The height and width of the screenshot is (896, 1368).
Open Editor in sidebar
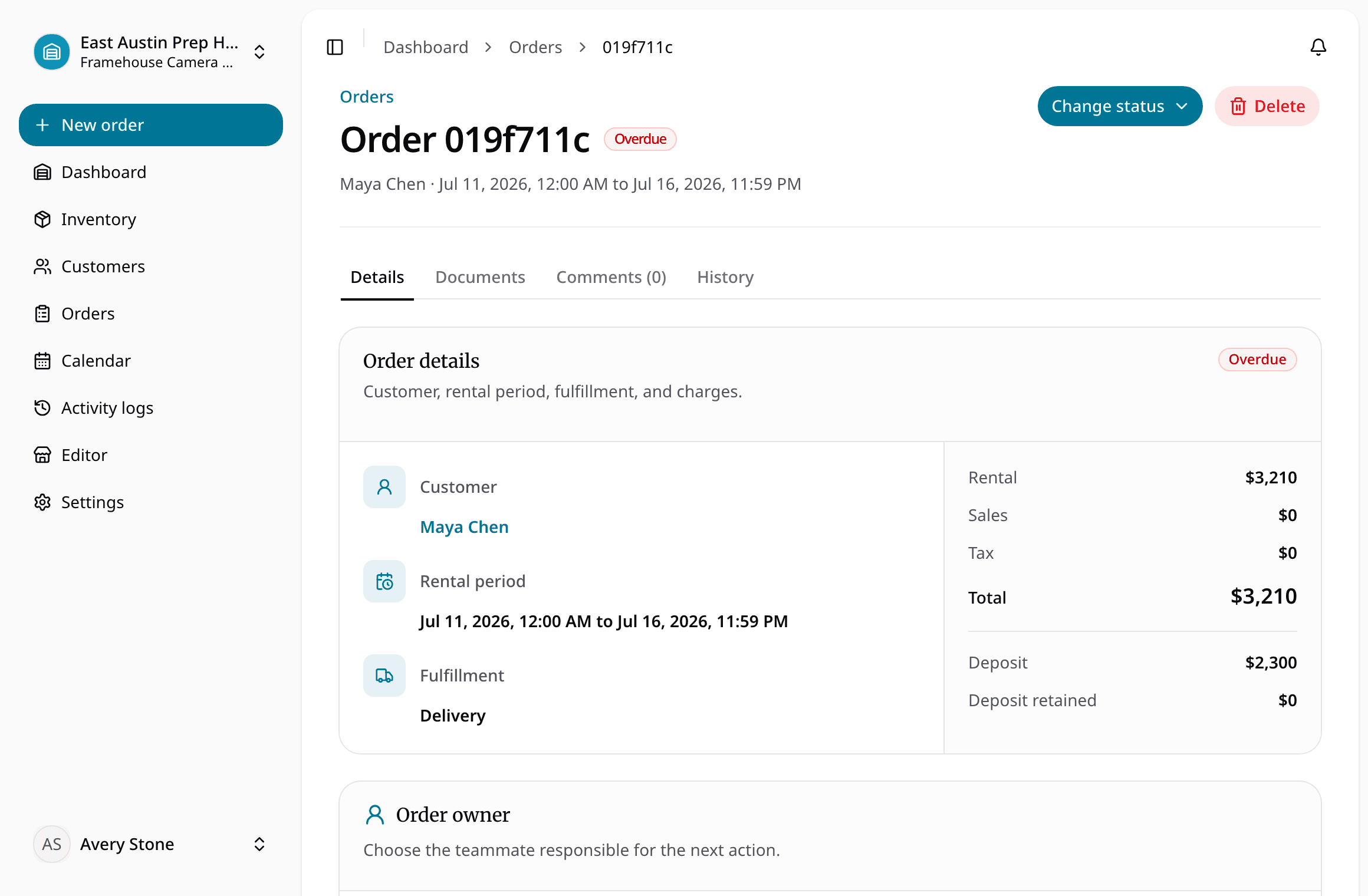pyautogui.click(x=151, y=455)
